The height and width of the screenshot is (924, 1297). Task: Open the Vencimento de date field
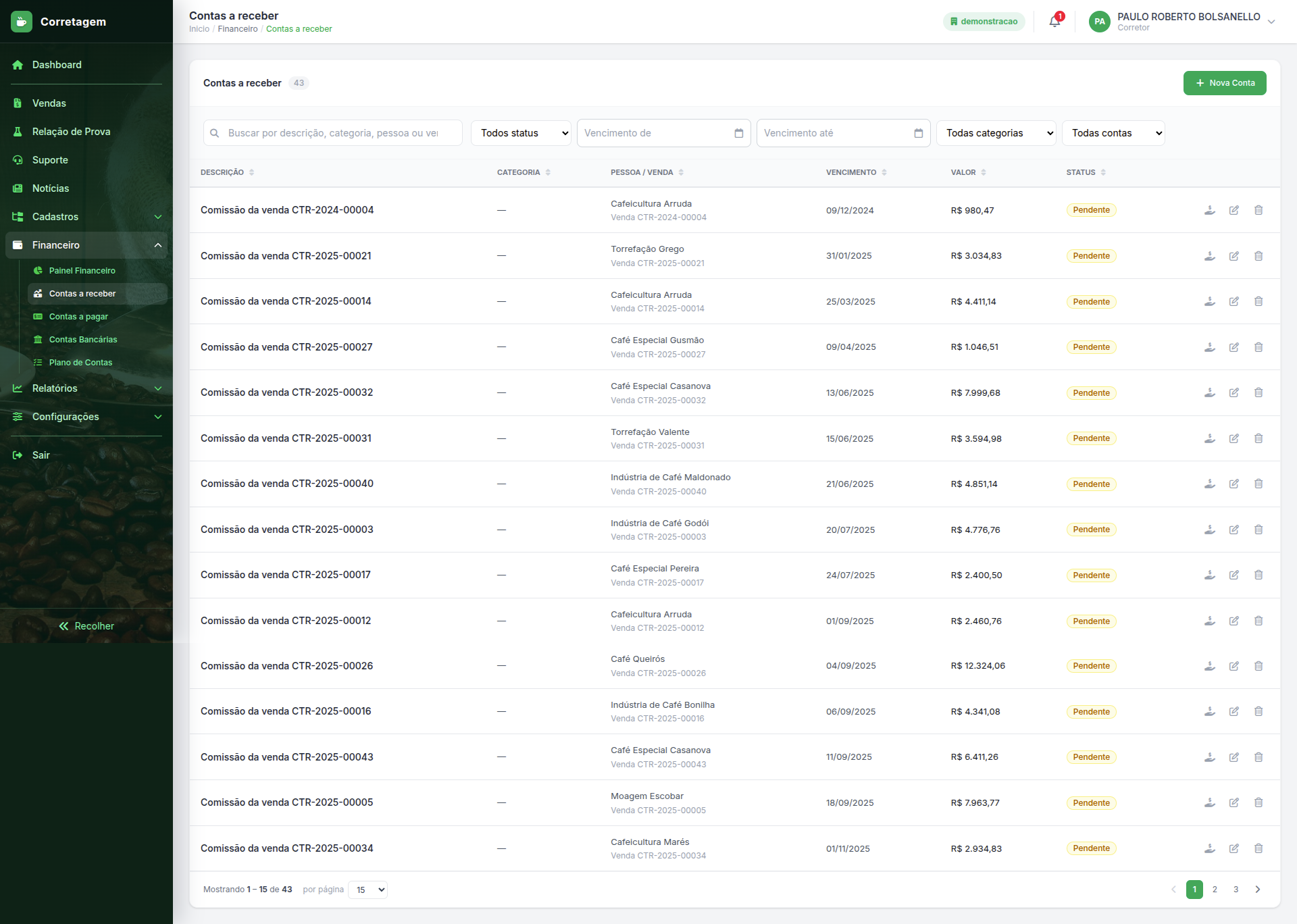tap(663, 133)
